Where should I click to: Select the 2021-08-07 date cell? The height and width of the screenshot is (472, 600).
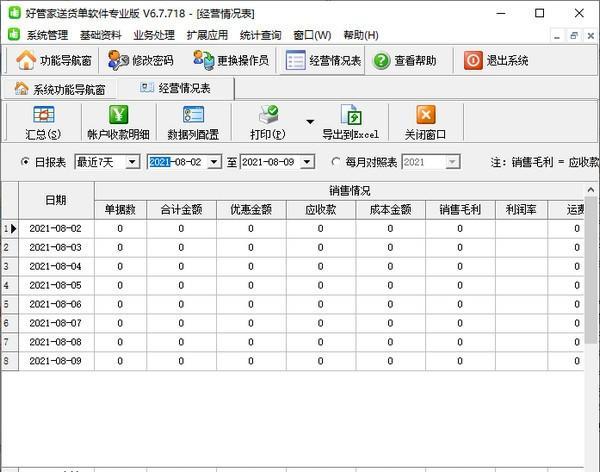[x=56, y=323]
